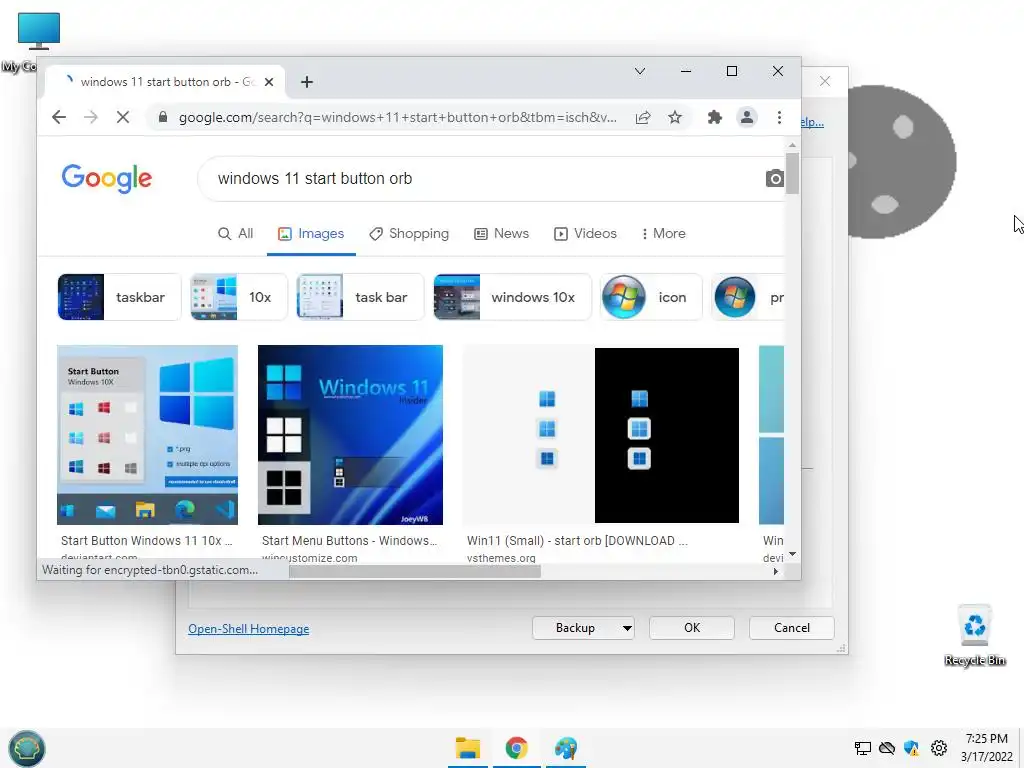Open the clock showing 7:25 PM
This screenshot has width=1024, height=768.
coord(987,748)
